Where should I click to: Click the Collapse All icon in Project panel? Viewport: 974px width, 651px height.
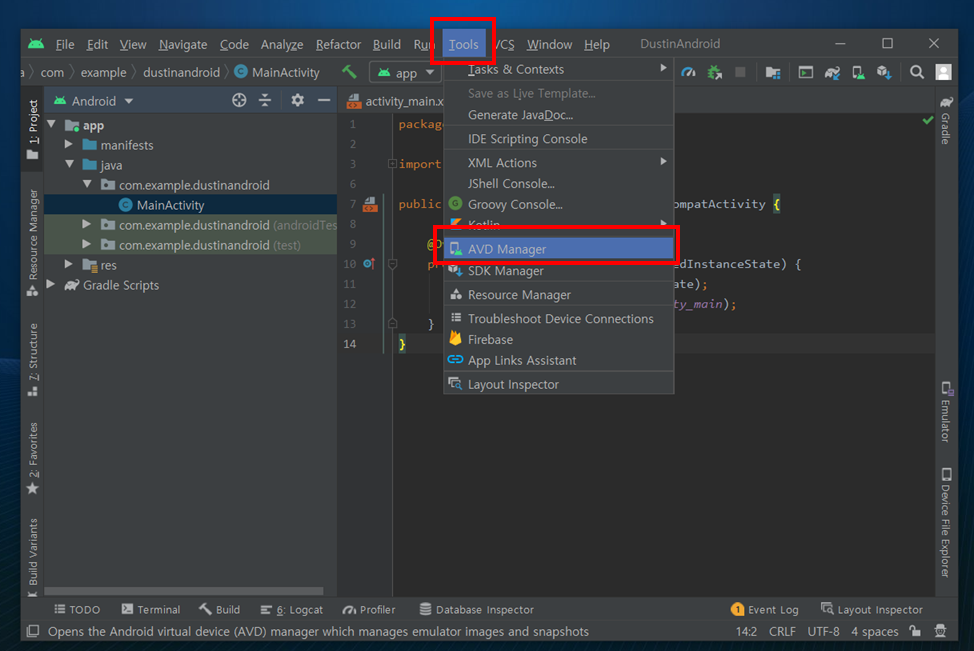265,100
